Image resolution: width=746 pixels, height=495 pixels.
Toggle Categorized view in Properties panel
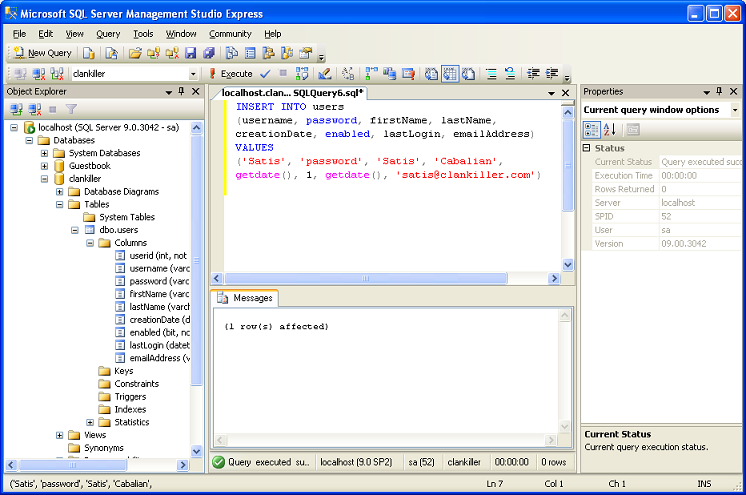tap(592, 129)
